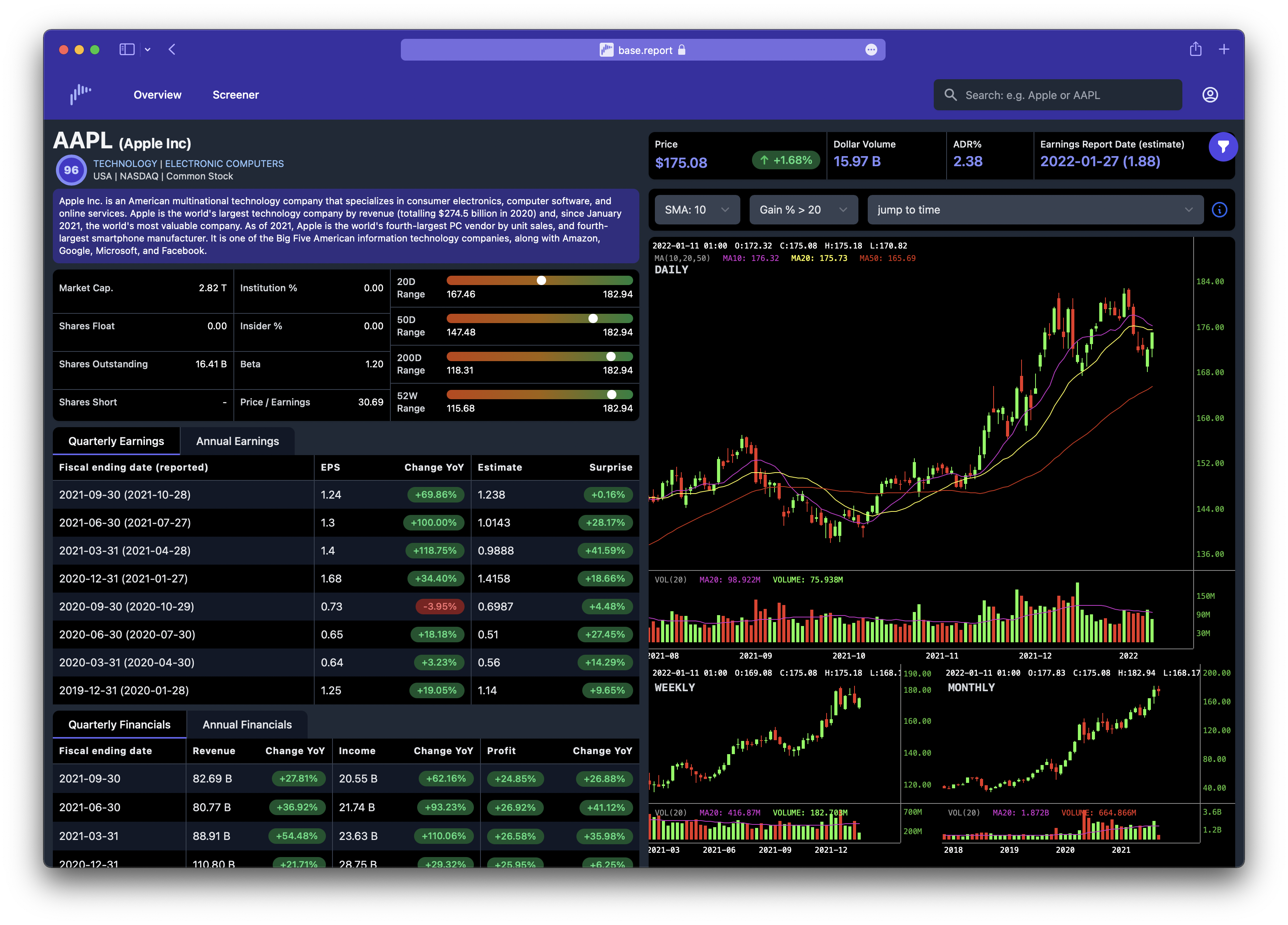
Task: Switch to the Annual Financials tab
Action: click(x=247, y=724)
